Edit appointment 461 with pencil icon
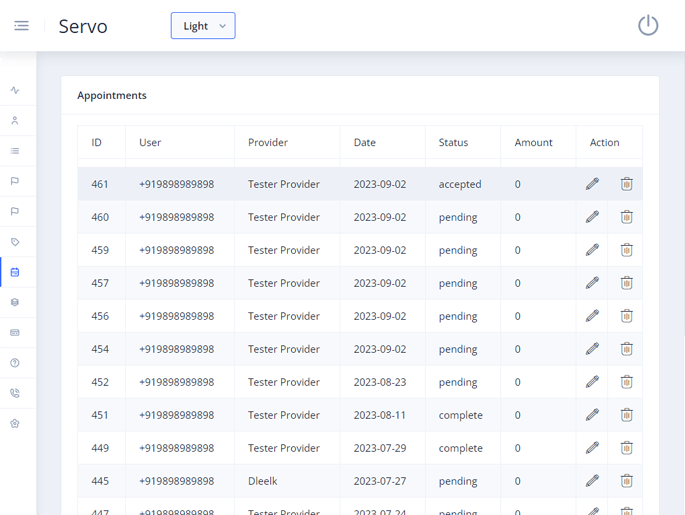The height and width of the screenshot is (515, 685). 592,184
